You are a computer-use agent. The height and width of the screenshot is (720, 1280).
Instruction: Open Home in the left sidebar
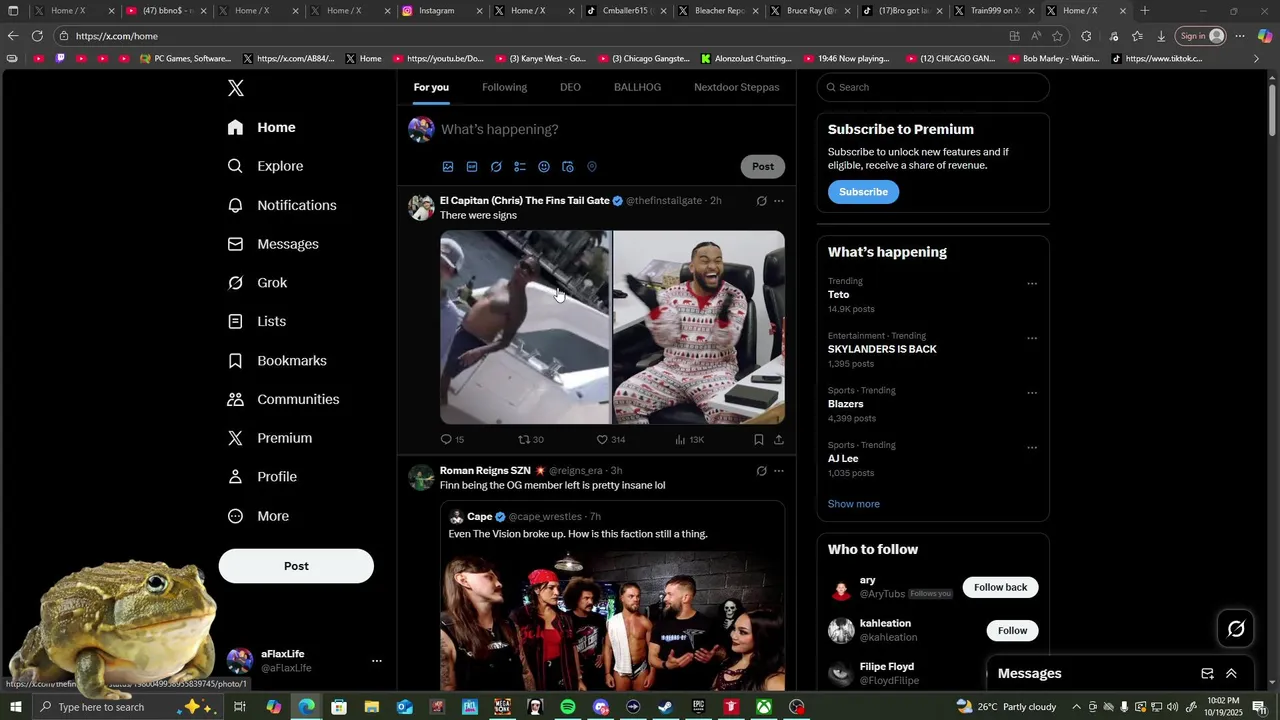coord(262,127)
